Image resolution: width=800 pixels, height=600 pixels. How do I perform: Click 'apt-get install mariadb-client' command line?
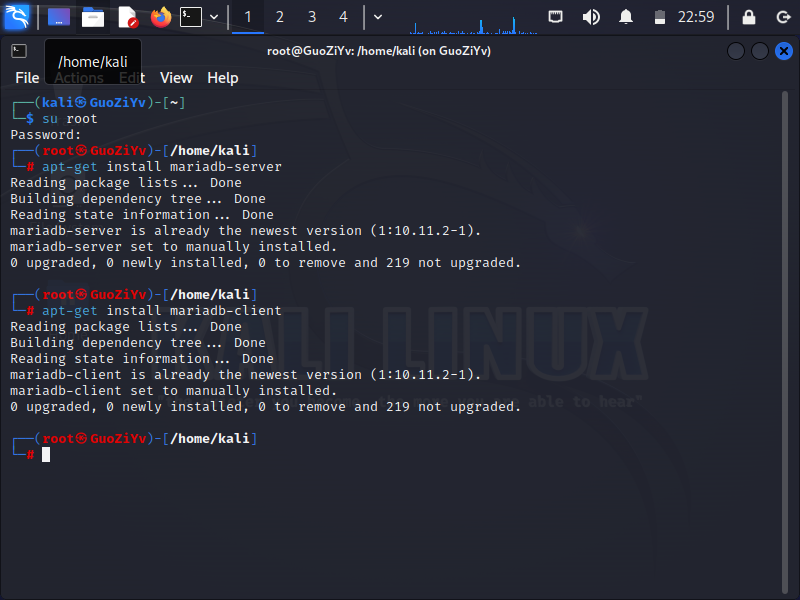click(161, 311)
